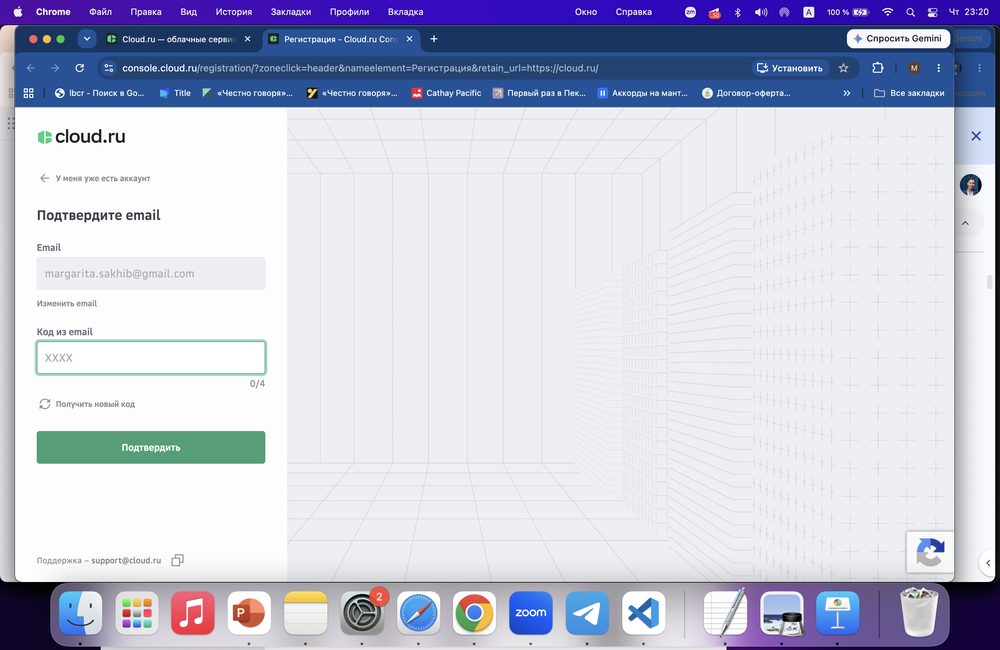
Task: Open Safari from the Dock
Action: pos(418,613)
